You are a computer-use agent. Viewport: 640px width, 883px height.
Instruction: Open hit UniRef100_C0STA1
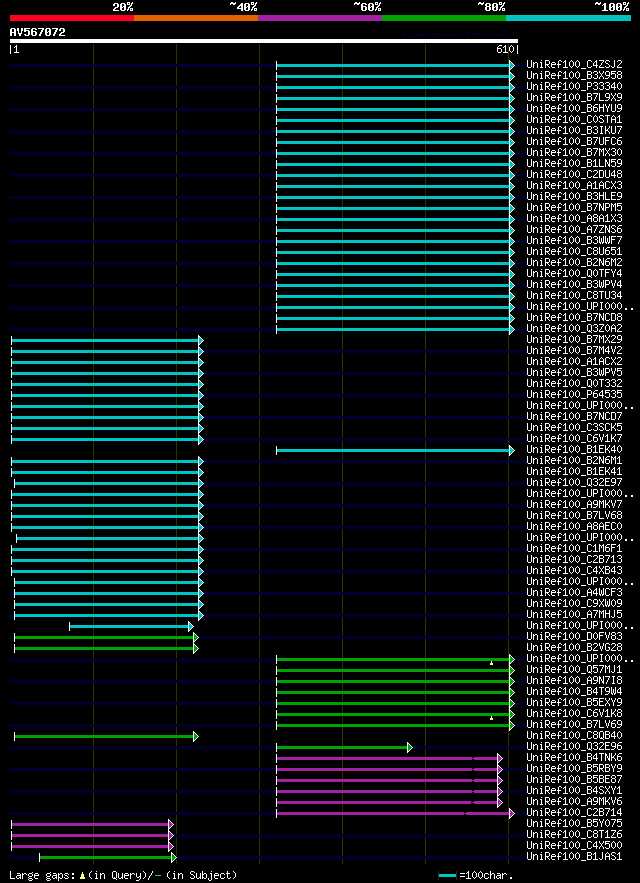point(574,119)
